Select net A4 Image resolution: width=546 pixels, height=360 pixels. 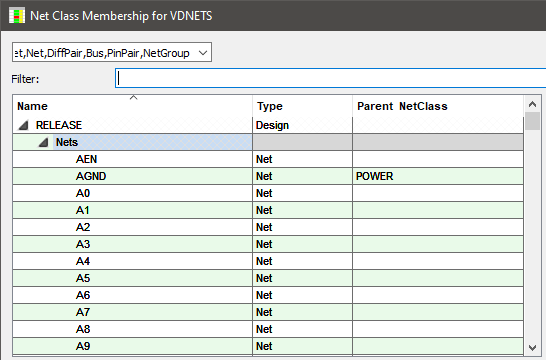pyautogui.click(x=268, y=261)
